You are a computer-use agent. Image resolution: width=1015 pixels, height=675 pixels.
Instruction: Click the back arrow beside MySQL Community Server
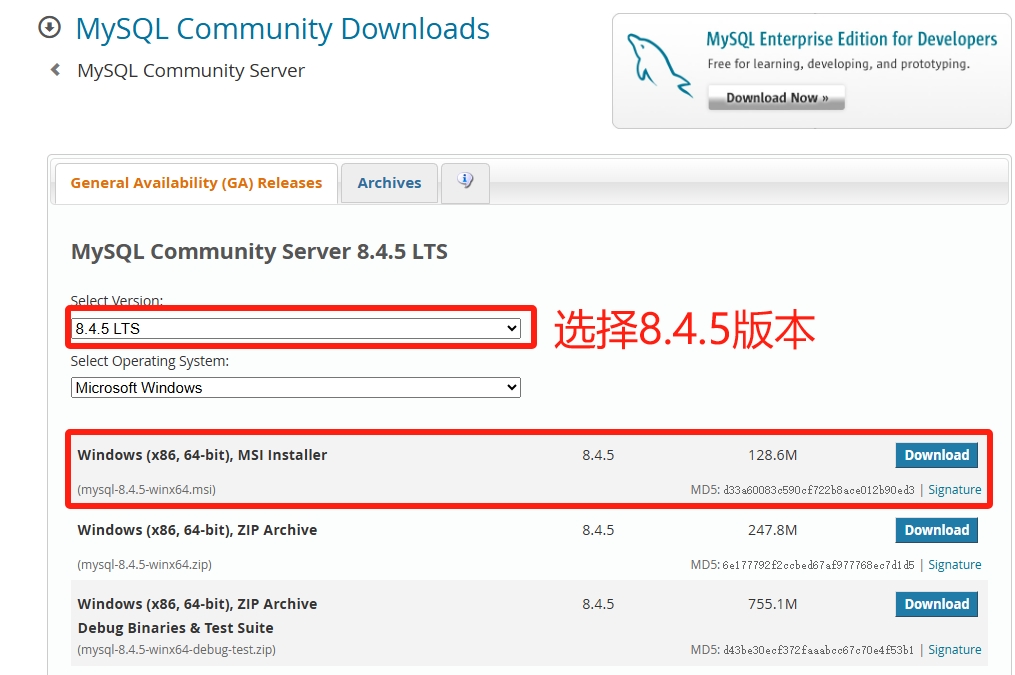[x=55, y=70]
